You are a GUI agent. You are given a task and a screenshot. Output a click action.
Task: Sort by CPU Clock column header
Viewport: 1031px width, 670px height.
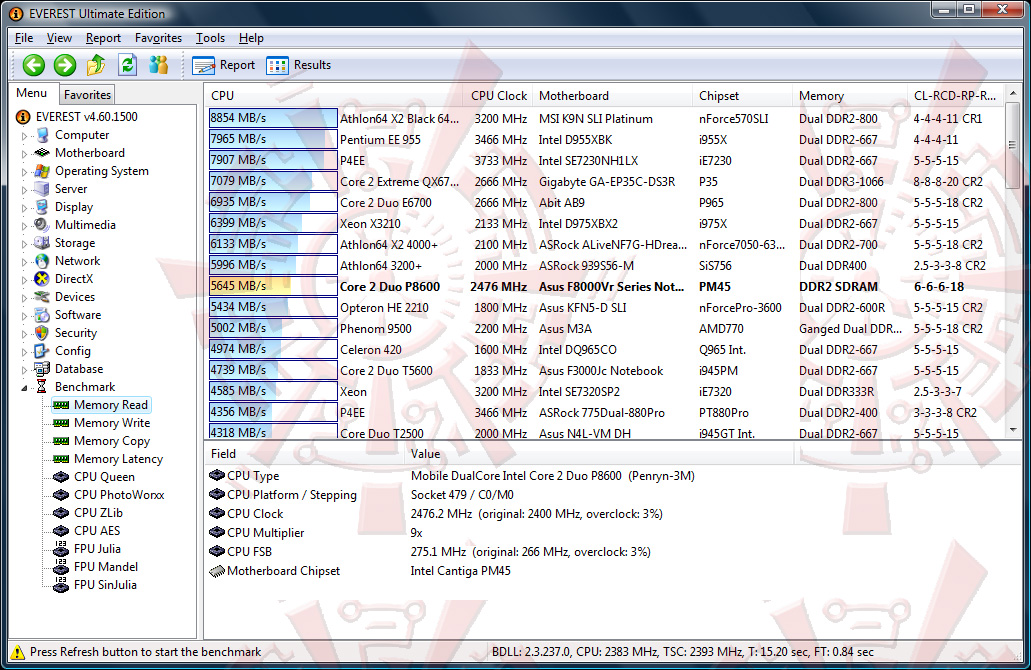point(498,96)
